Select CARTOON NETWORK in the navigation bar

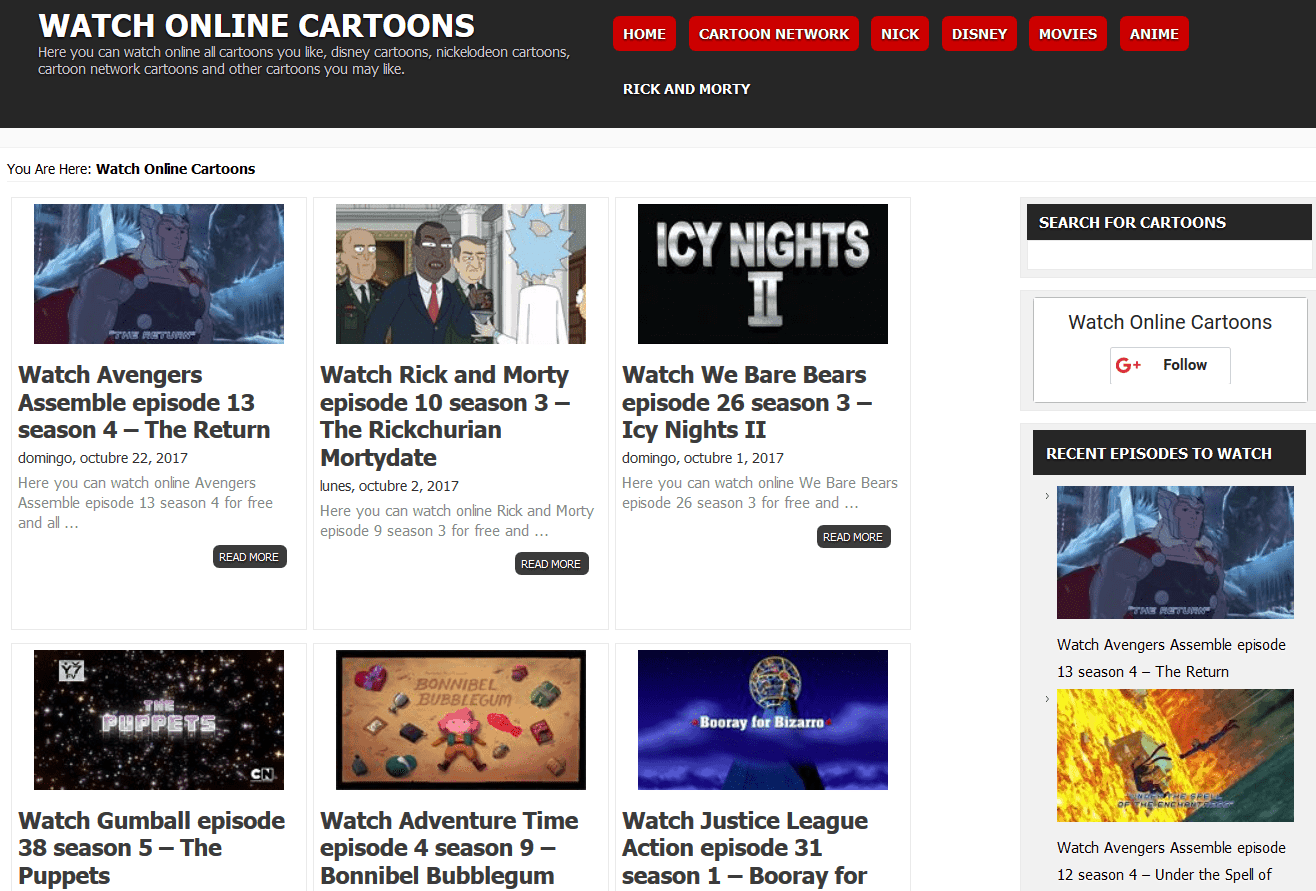(x=773, y=33)
